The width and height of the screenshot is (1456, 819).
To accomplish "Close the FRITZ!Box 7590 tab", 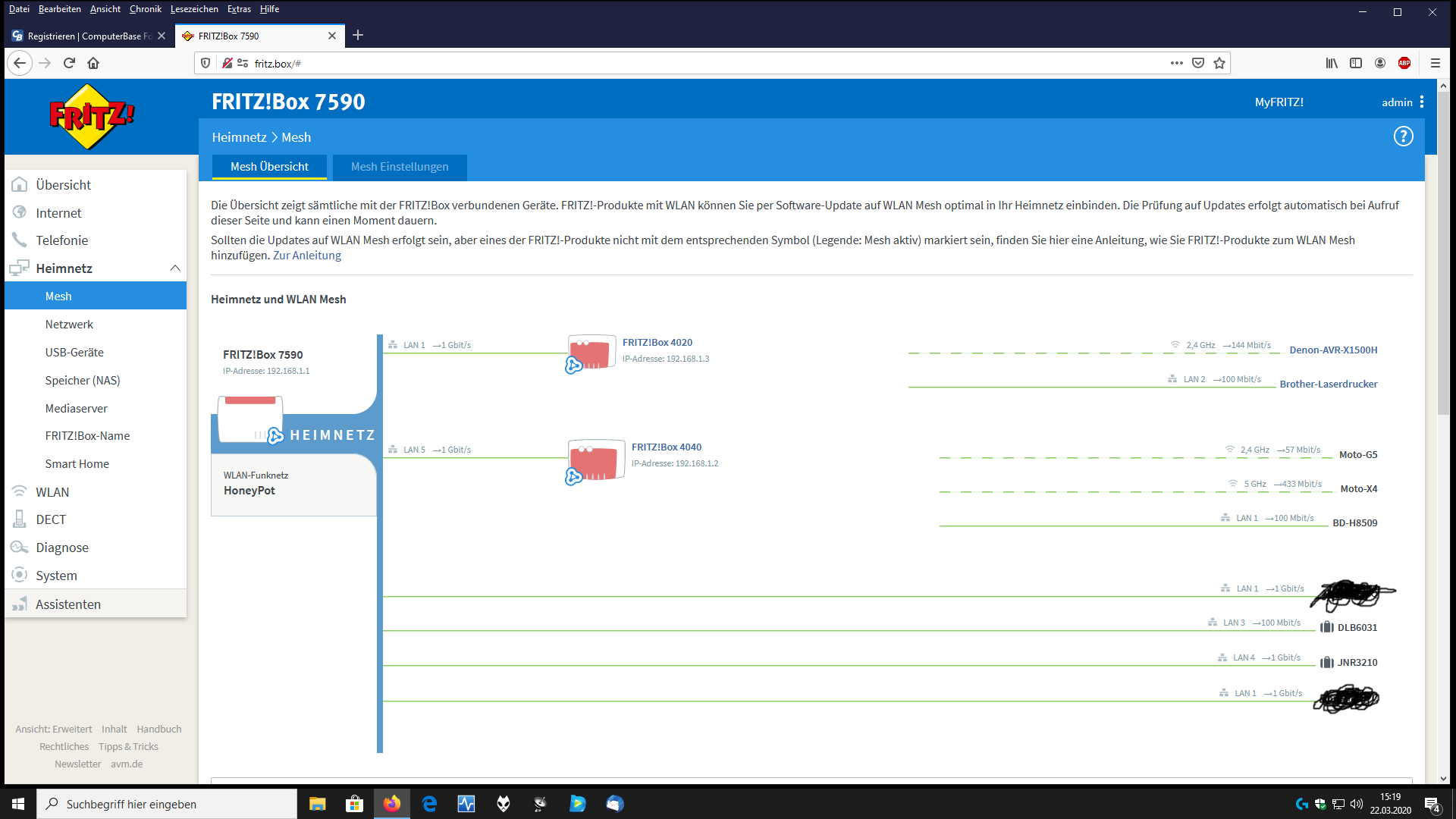I will [x=332, y=36].
